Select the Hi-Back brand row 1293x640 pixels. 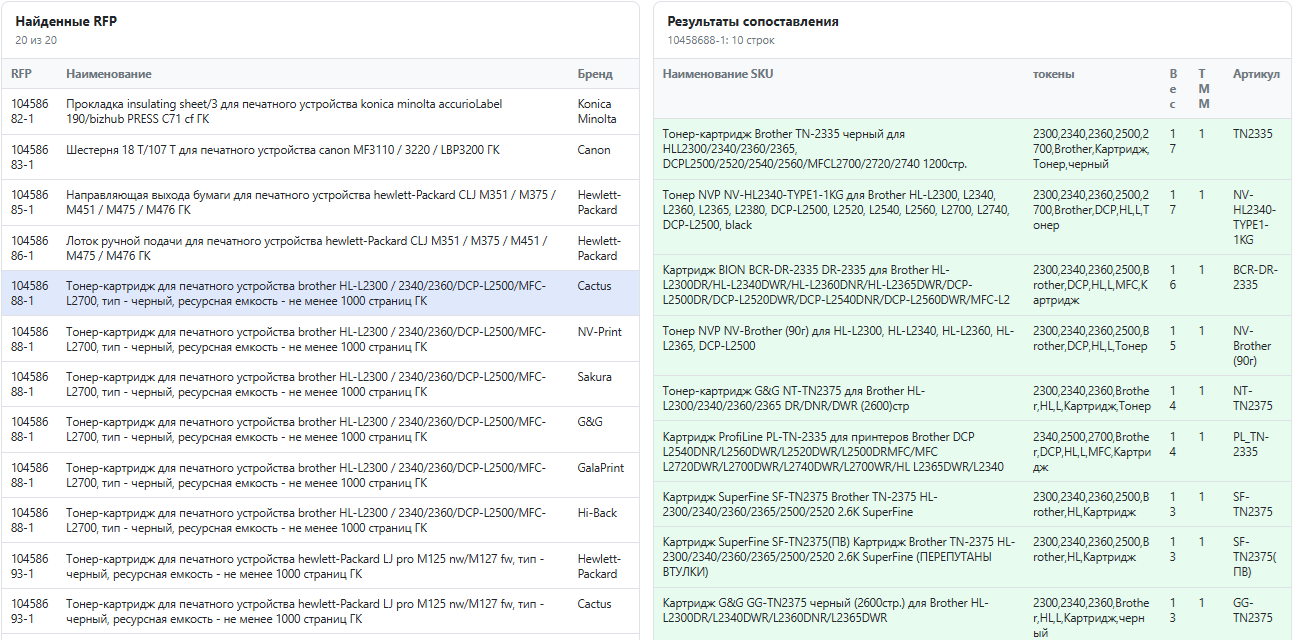[x=320, y=520]
